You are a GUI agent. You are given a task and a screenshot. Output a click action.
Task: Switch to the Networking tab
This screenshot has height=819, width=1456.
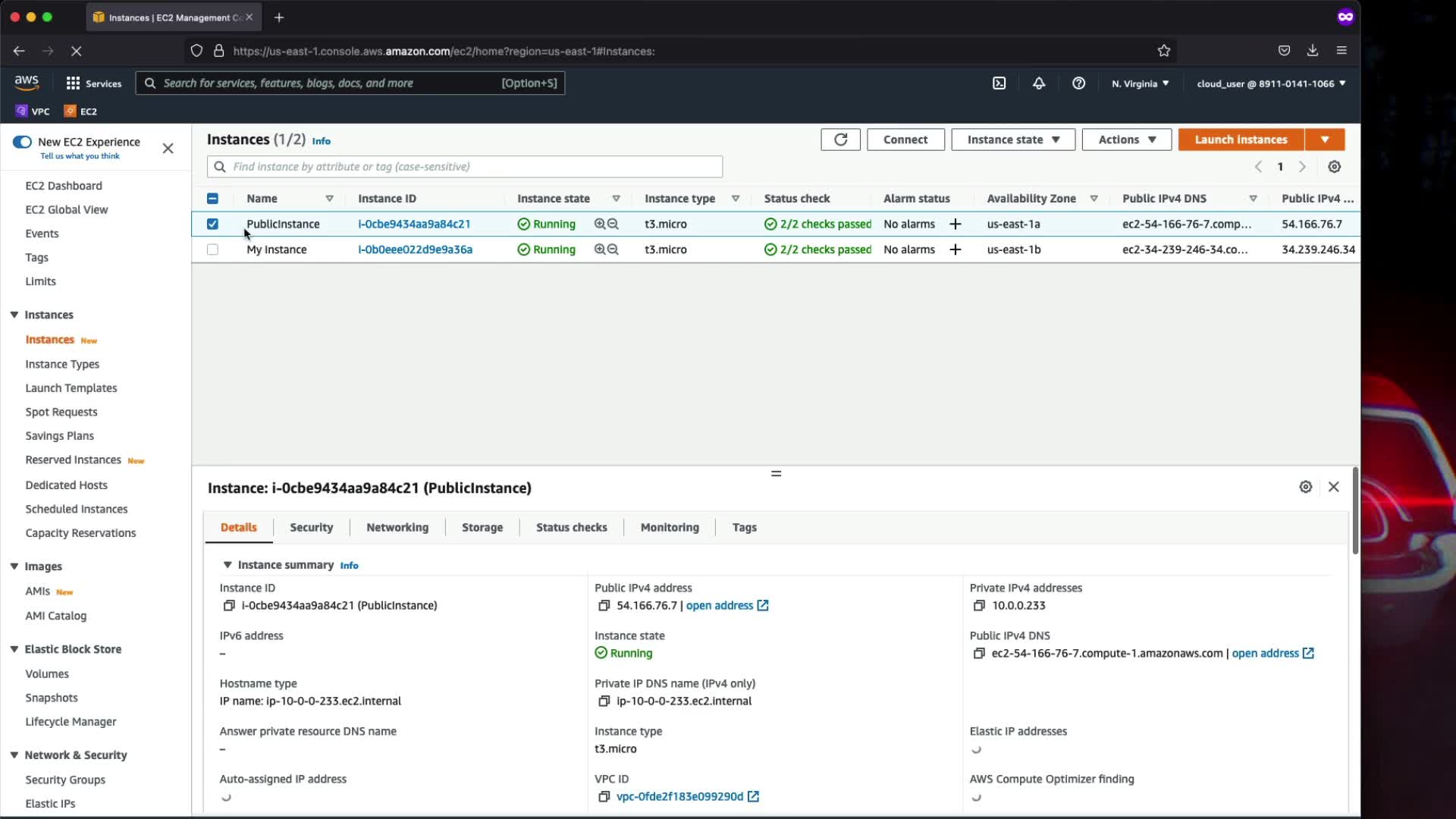pos(397,527)
